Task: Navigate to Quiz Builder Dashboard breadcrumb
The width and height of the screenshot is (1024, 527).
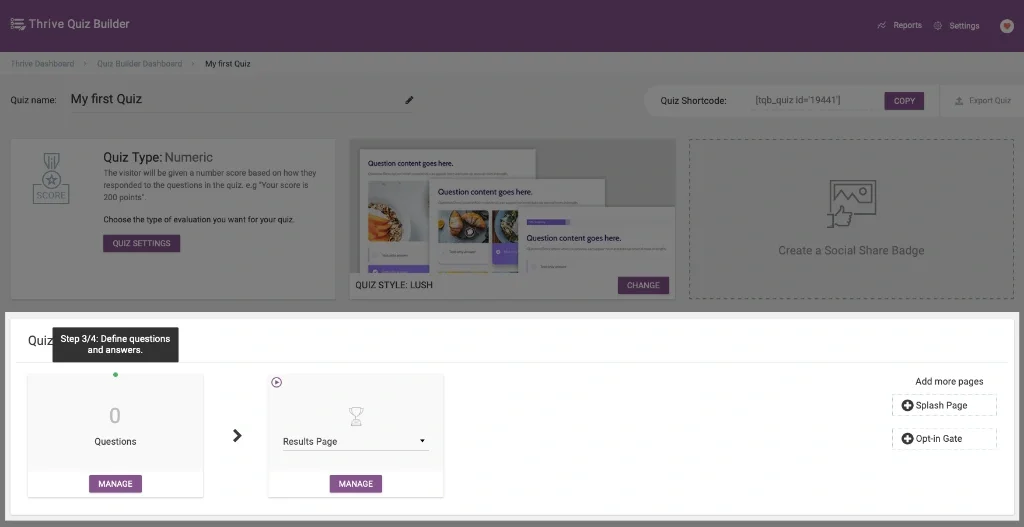Action: pyautogui.click(x=139, y=64)
